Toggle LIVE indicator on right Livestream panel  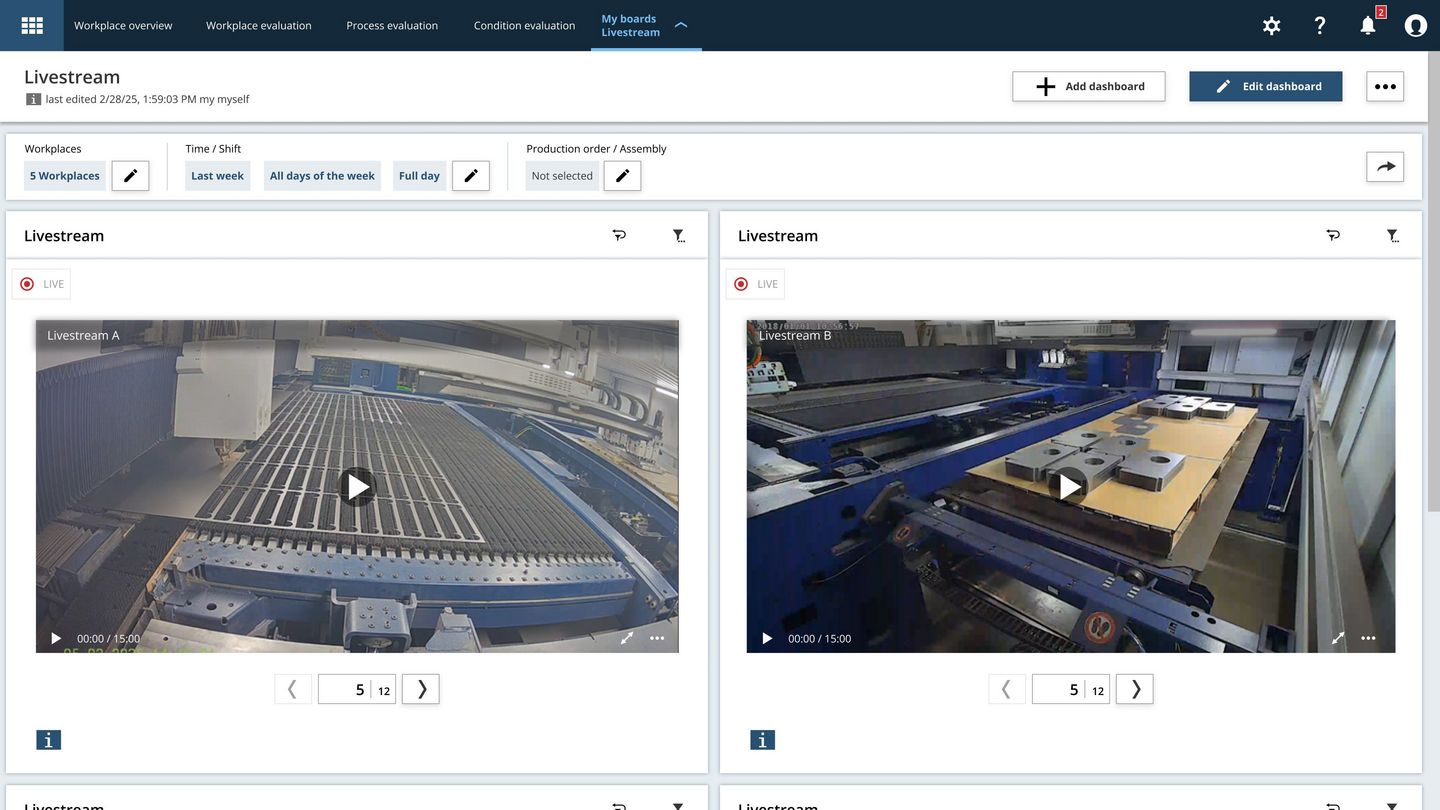tap(755, 284)
